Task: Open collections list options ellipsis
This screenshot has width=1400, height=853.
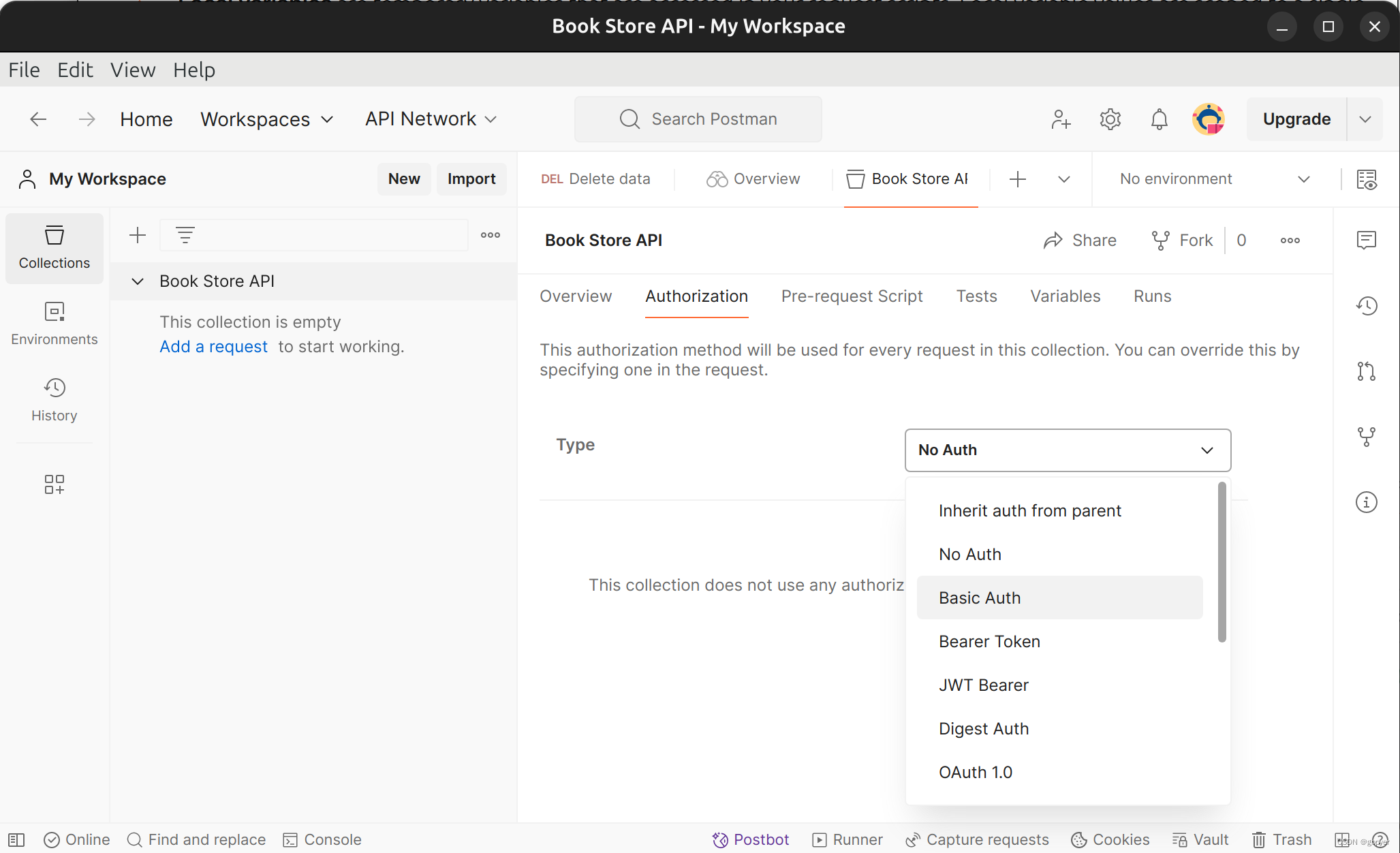Action: point(491,235)
